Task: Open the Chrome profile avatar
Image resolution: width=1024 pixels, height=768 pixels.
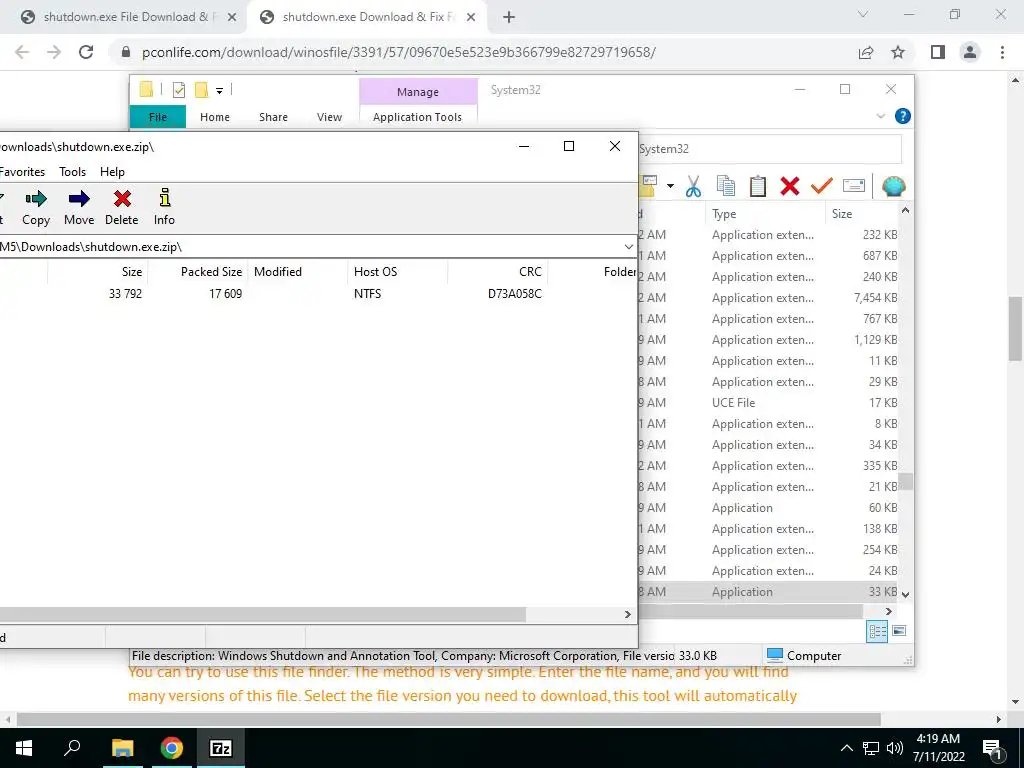Action: point(970,52)
